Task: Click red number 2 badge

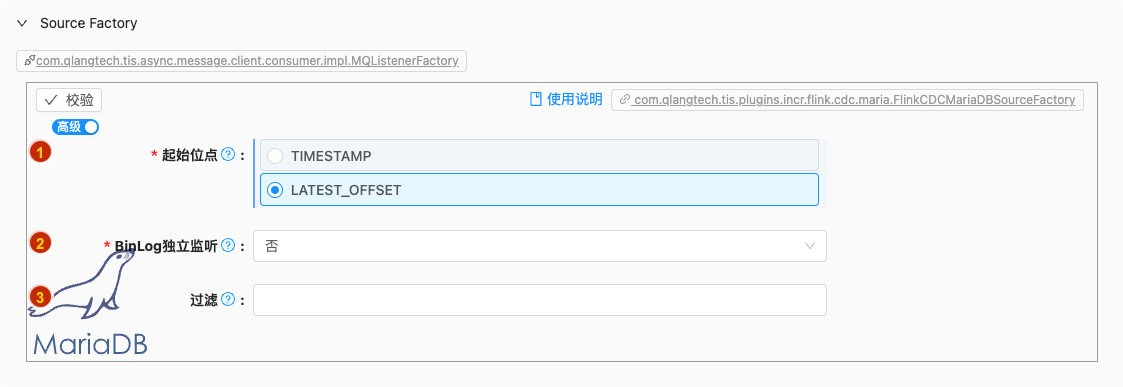Action: click(x=40, y=243)
